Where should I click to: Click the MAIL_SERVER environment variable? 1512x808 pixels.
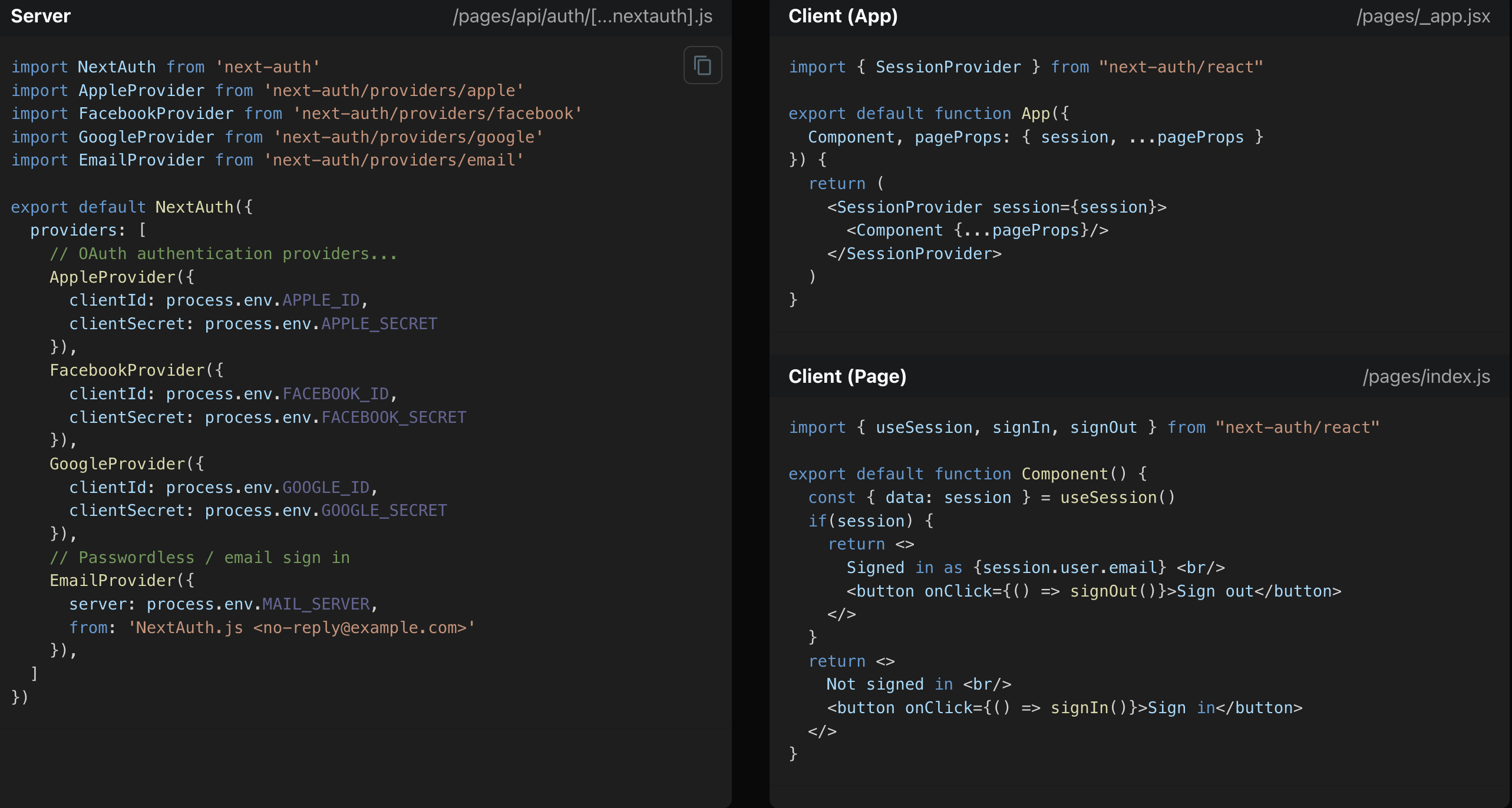point(316,604)
